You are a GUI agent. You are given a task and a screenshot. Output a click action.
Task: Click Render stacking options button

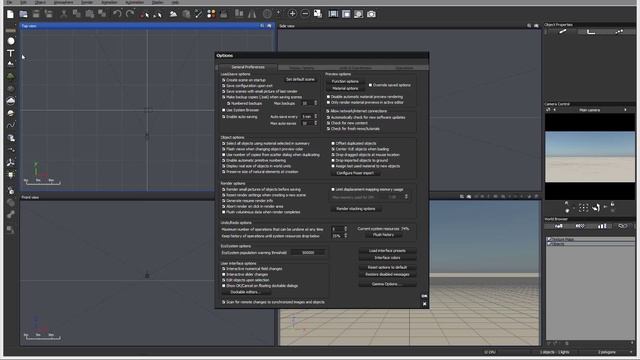point(356,209)
